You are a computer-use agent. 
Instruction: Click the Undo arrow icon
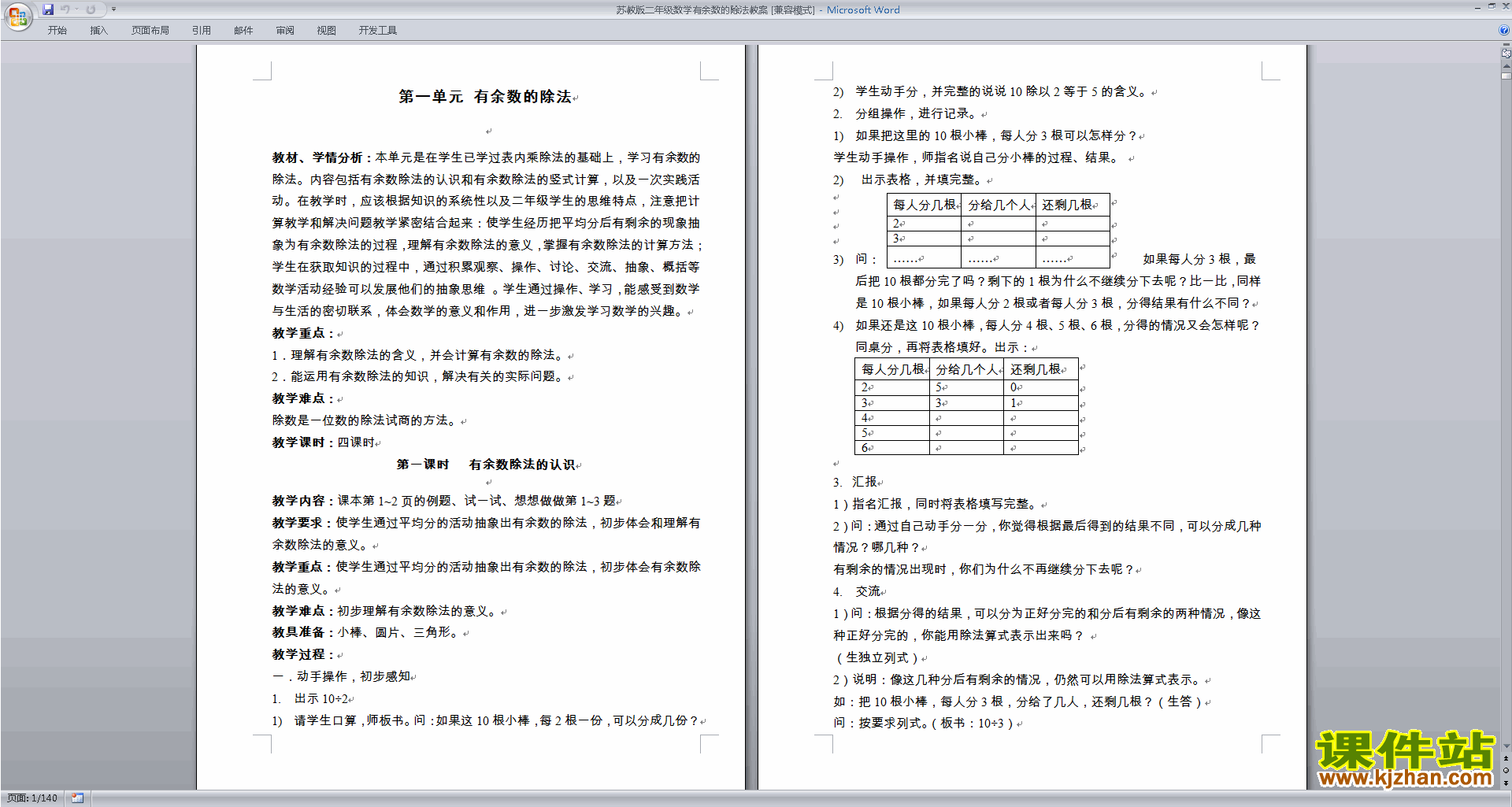pos(65,9)
